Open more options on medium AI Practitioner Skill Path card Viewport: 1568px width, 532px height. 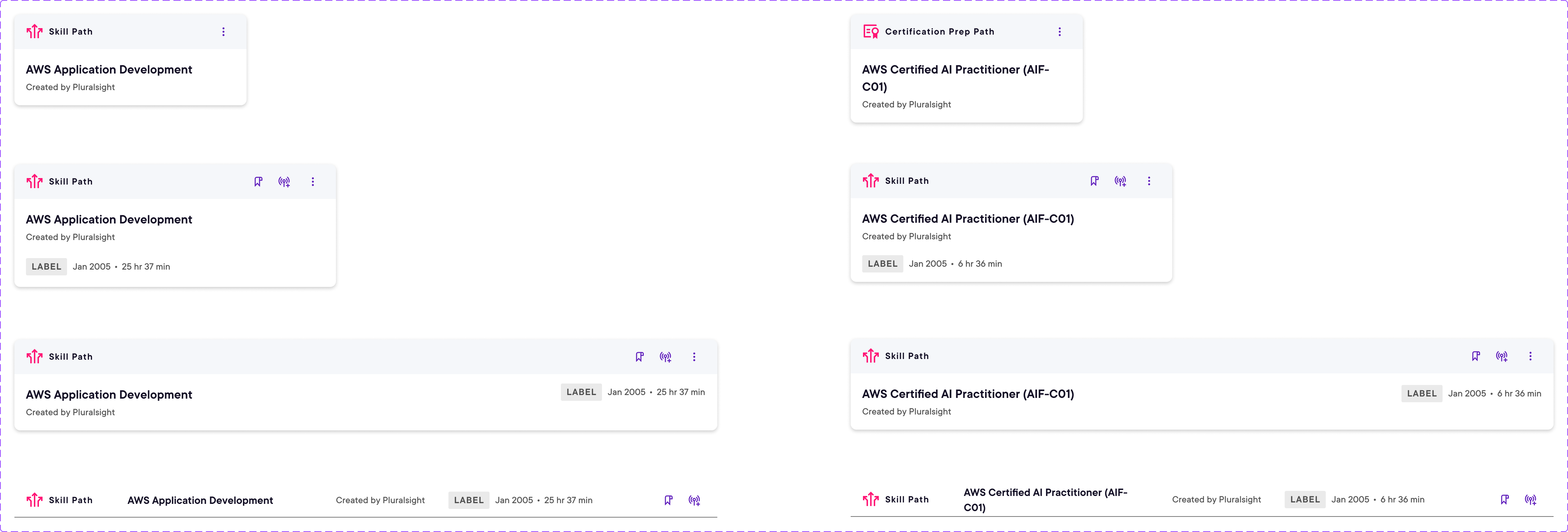click(x=1149, y=181)
